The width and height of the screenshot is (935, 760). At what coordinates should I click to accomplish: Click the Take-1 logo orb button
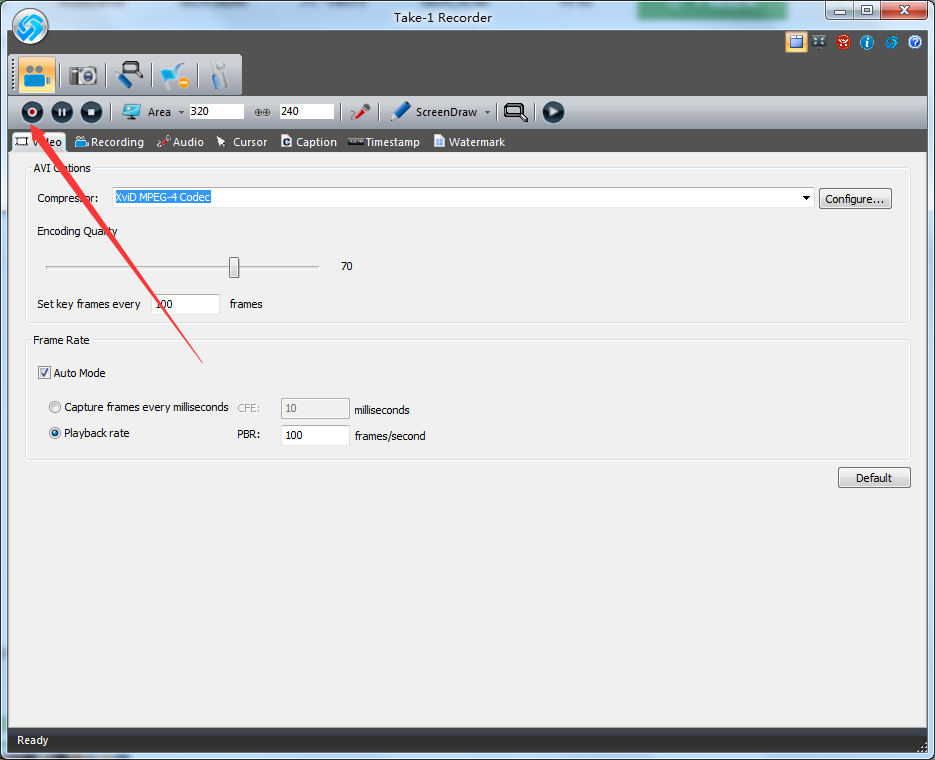pos(30,27)
